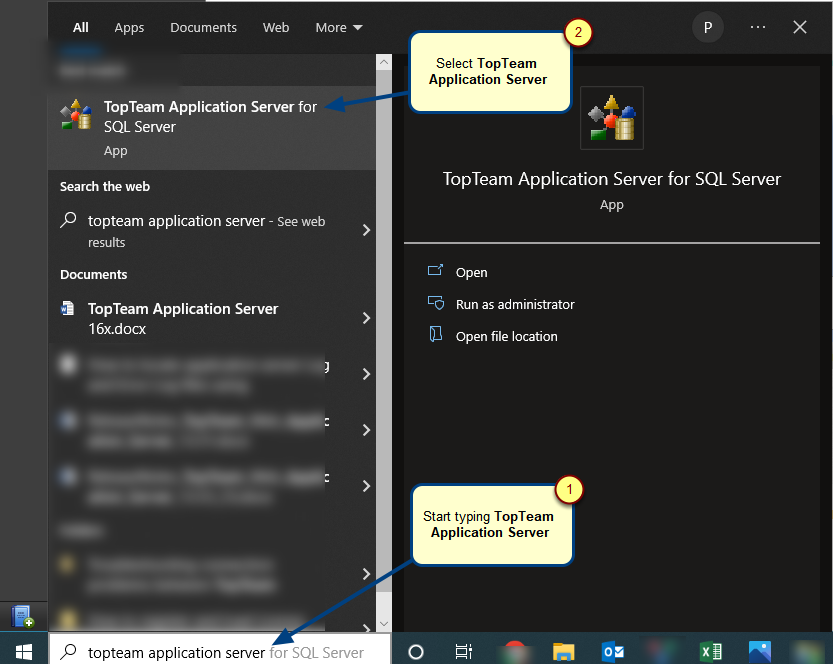Click the web search magnifier icon

tap(68, 220)
